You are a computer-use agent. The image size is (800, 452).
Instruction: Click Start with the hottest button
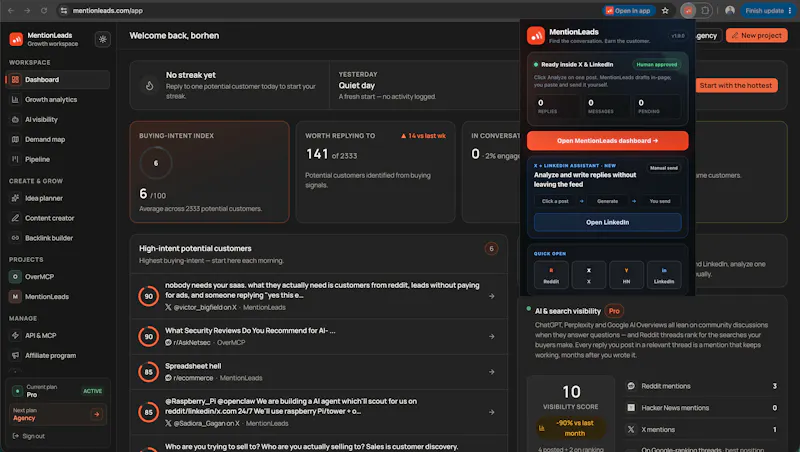(x=736, y=85)
